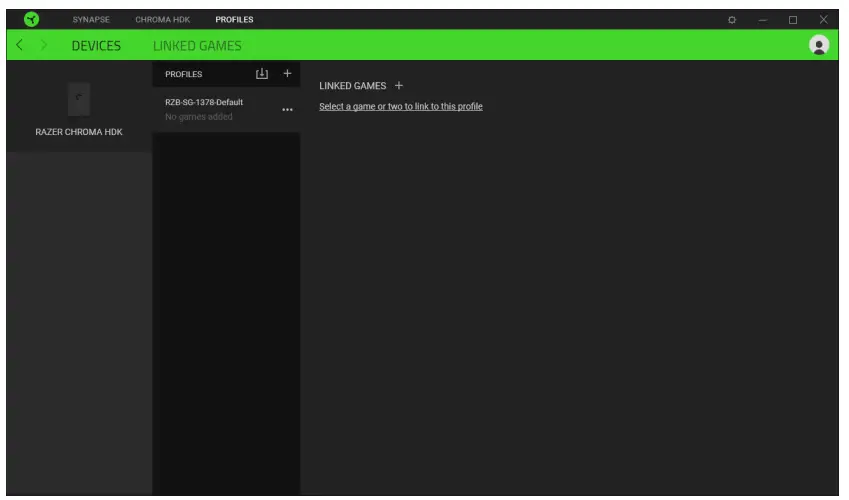This screenshot has width=849, height=500.
Task: Go forward with the right arrow
Action: click(44, 45)
